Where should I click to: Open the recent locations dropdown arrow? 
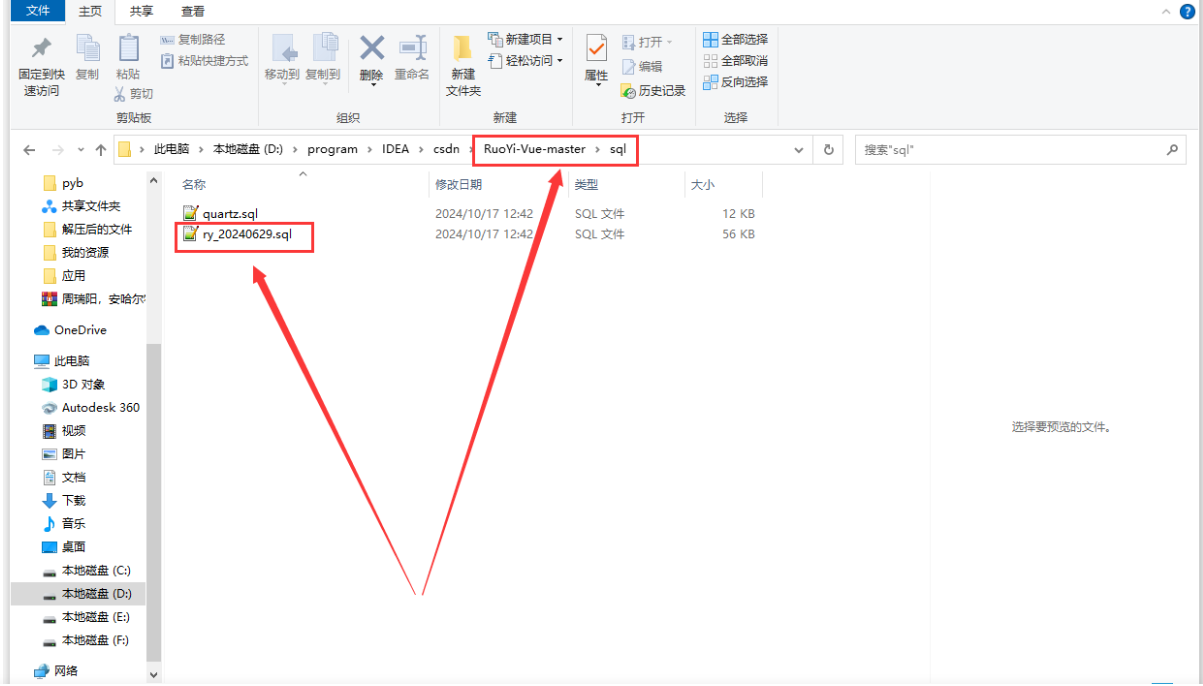coord(80,150)
